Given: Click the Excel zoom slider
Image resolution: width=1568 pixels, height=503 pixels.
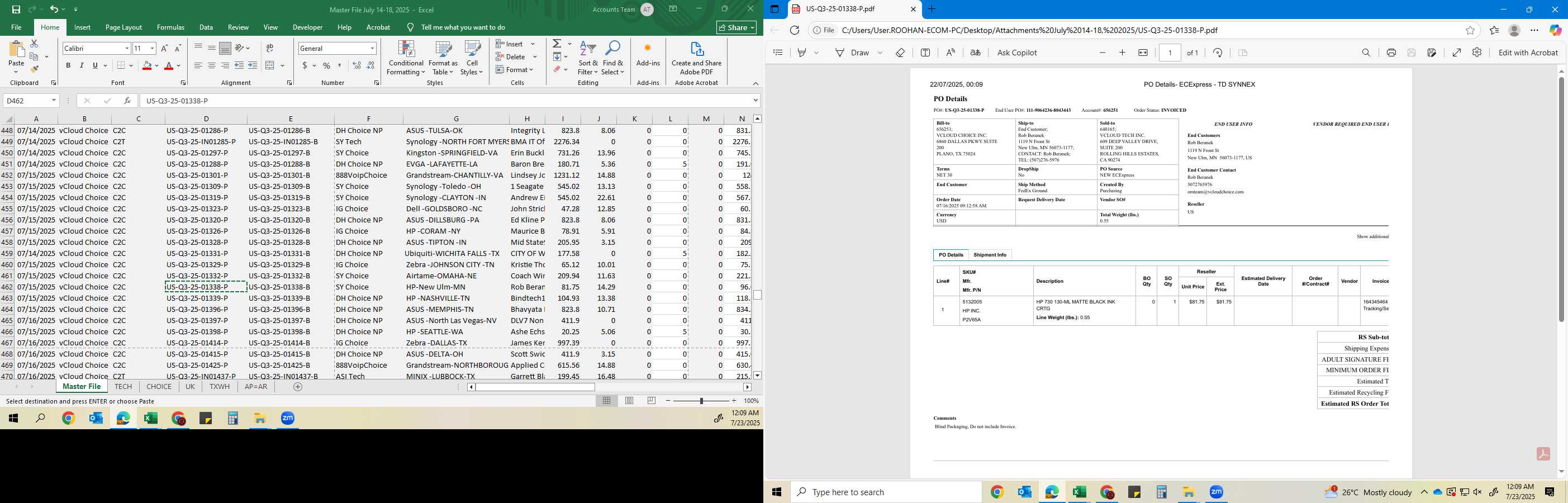Looking at the screenshot, I should click(701, 401).
